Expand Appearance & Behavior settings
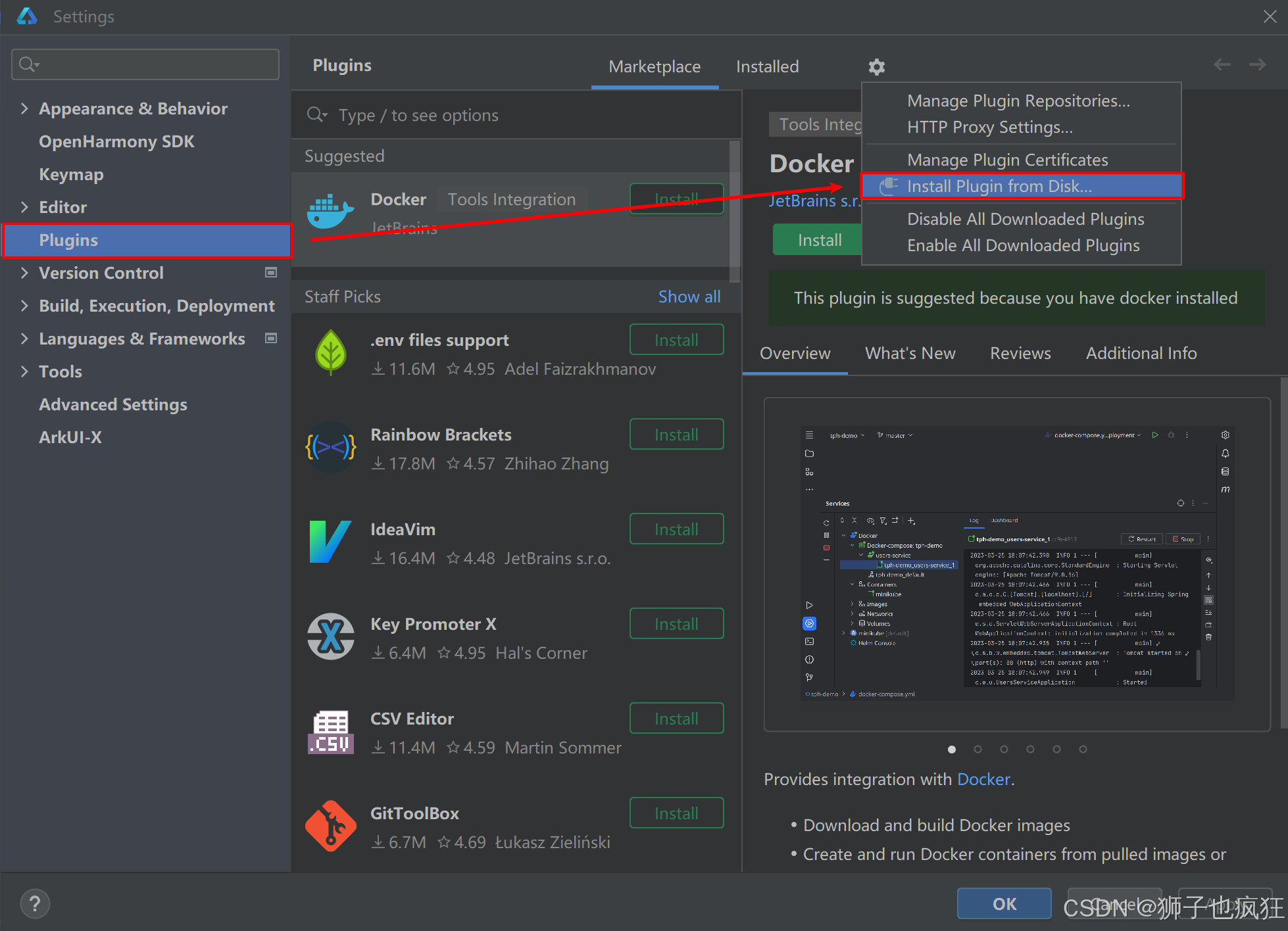 [24, 108]
